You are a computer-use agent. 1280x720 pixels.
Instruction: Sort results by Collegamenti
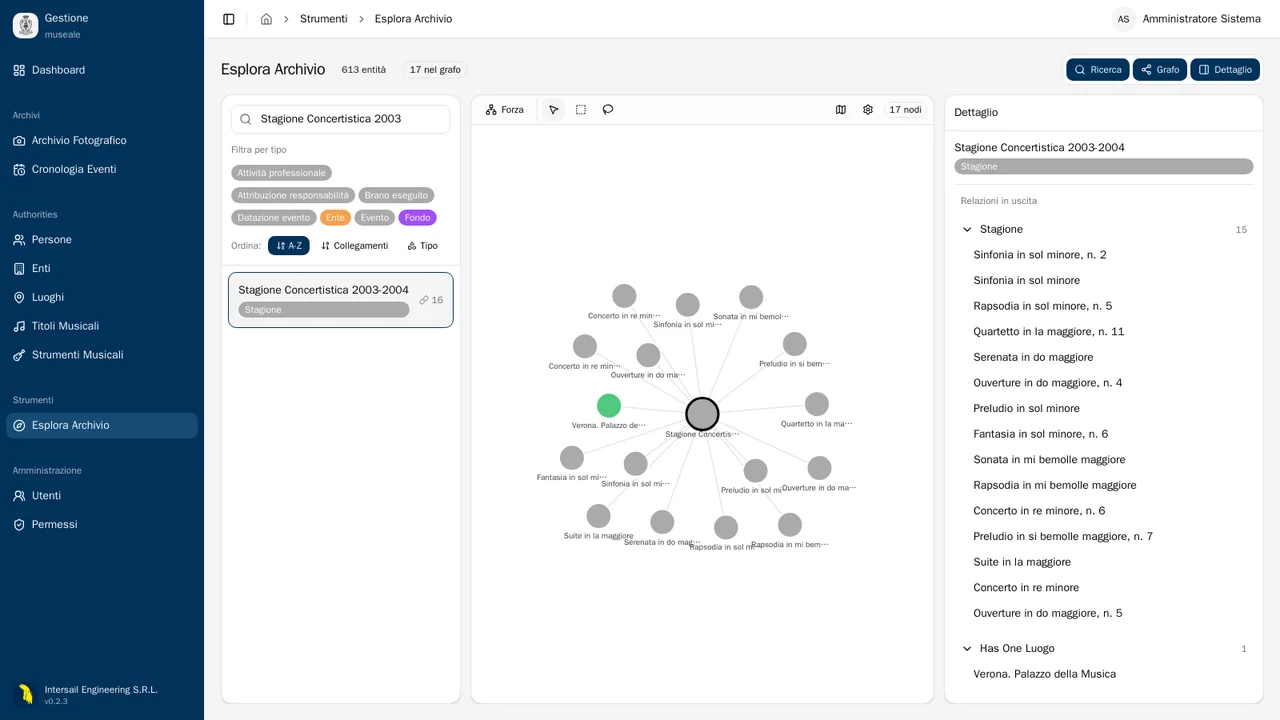click(355, 246)
